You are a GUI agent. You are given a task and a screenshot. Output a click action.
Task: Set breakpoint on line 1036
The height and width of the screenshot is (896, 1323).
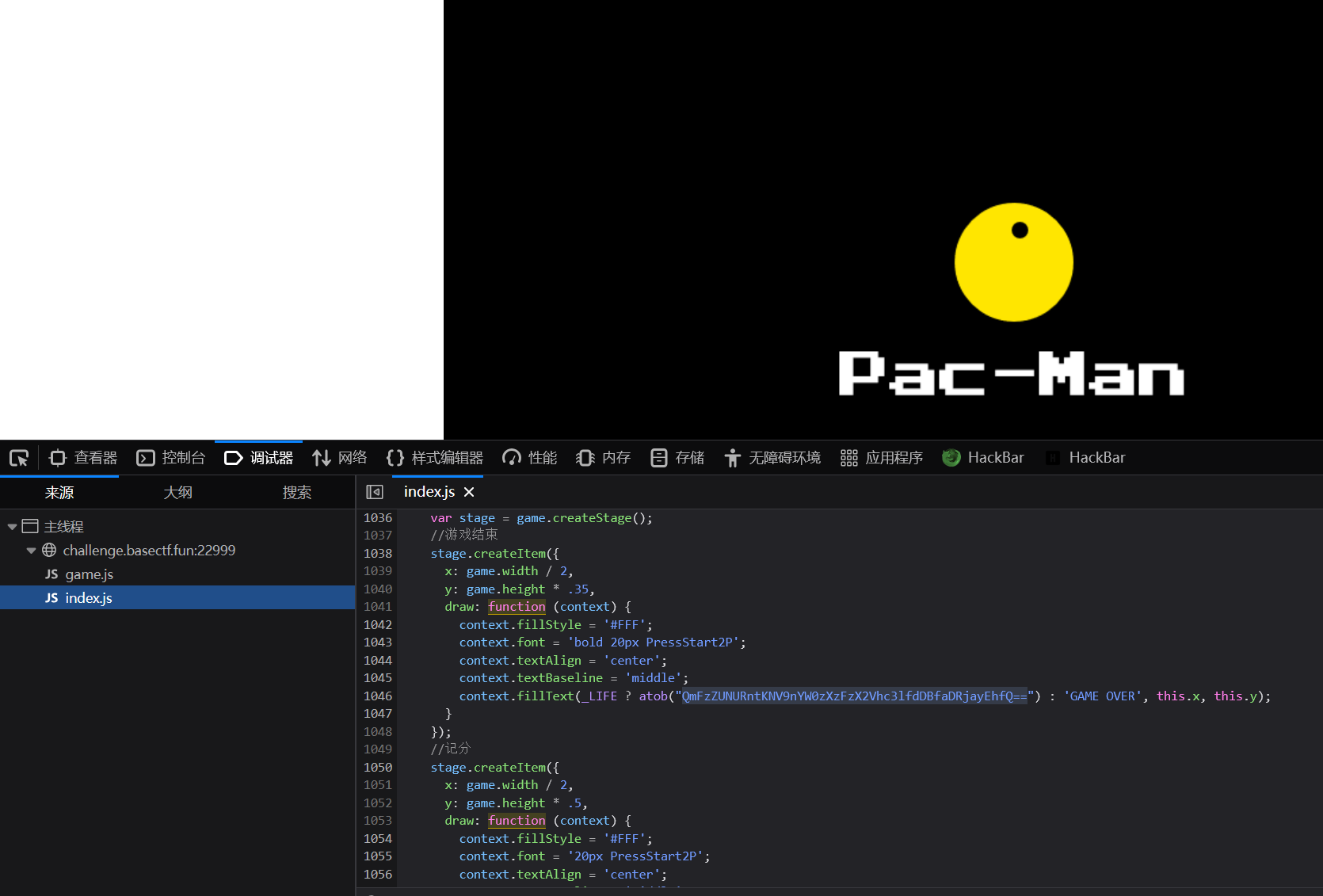point(378,518)
